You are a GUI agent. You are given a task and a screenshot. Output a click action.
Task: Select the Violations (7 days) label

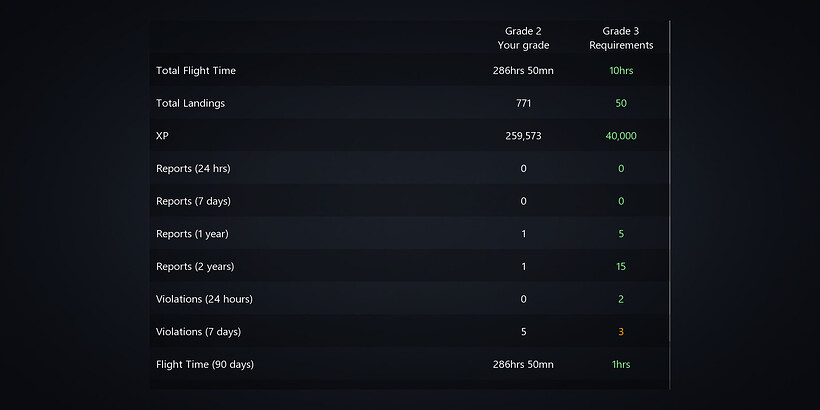198,332
